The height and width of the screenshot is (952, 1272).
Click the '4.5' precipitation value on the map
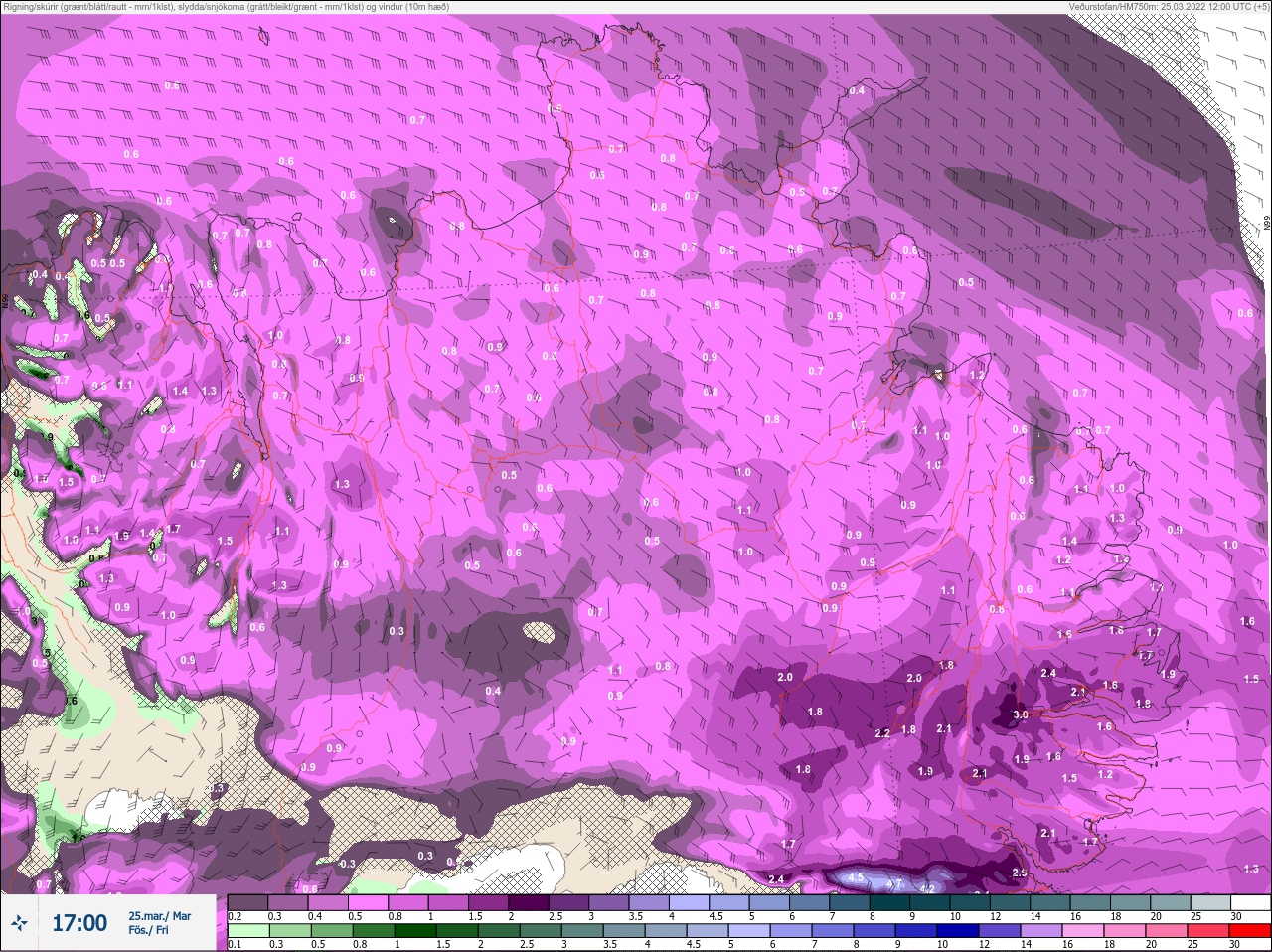(856, 878)
